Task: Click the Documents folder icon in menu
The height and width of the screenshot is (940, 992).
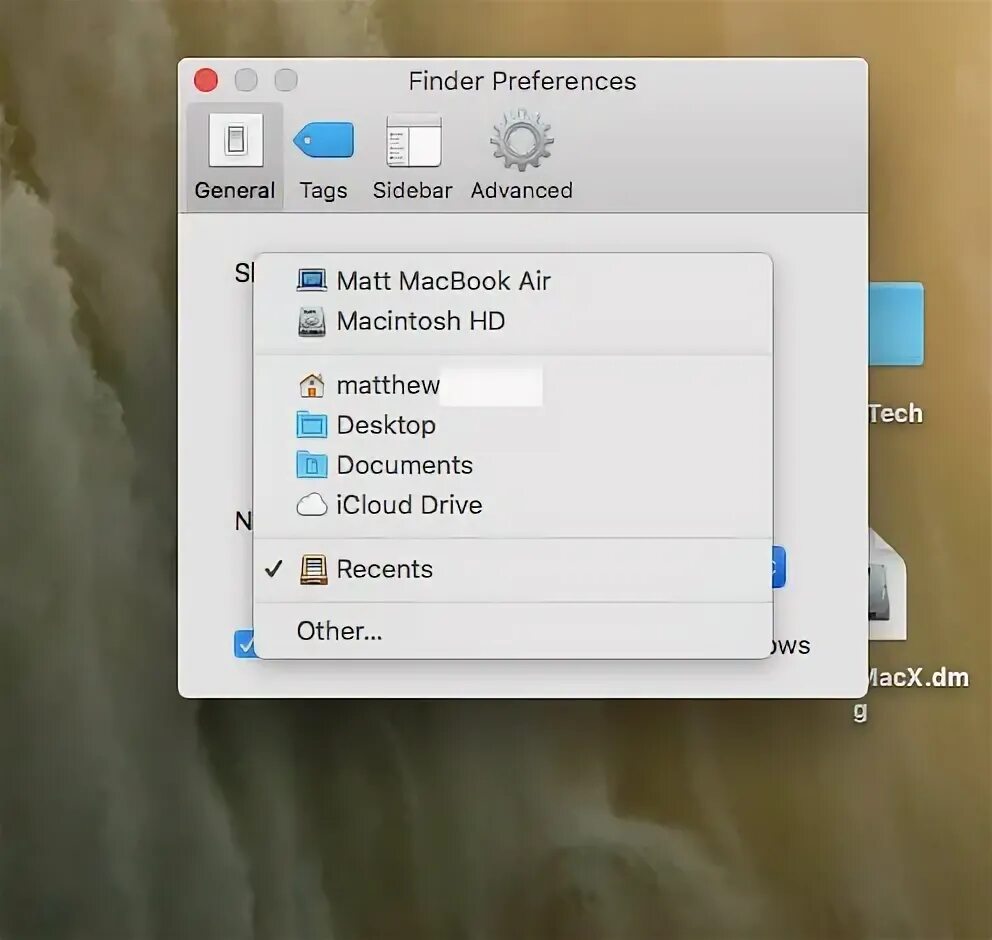Action: [312, 464]
